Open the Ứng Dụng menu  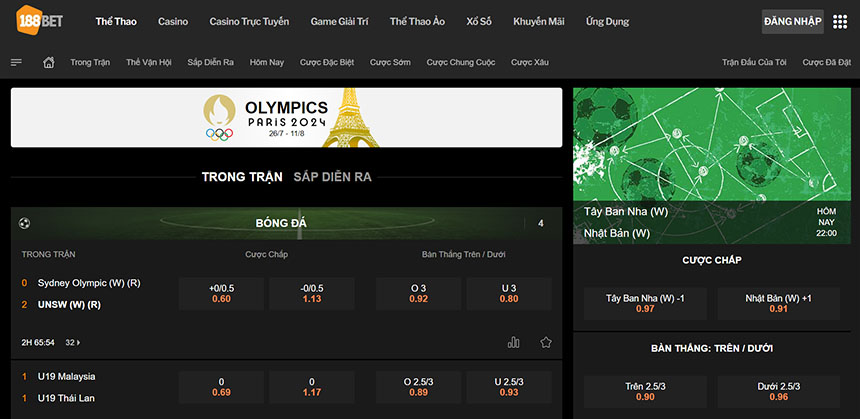coord(607,22)
